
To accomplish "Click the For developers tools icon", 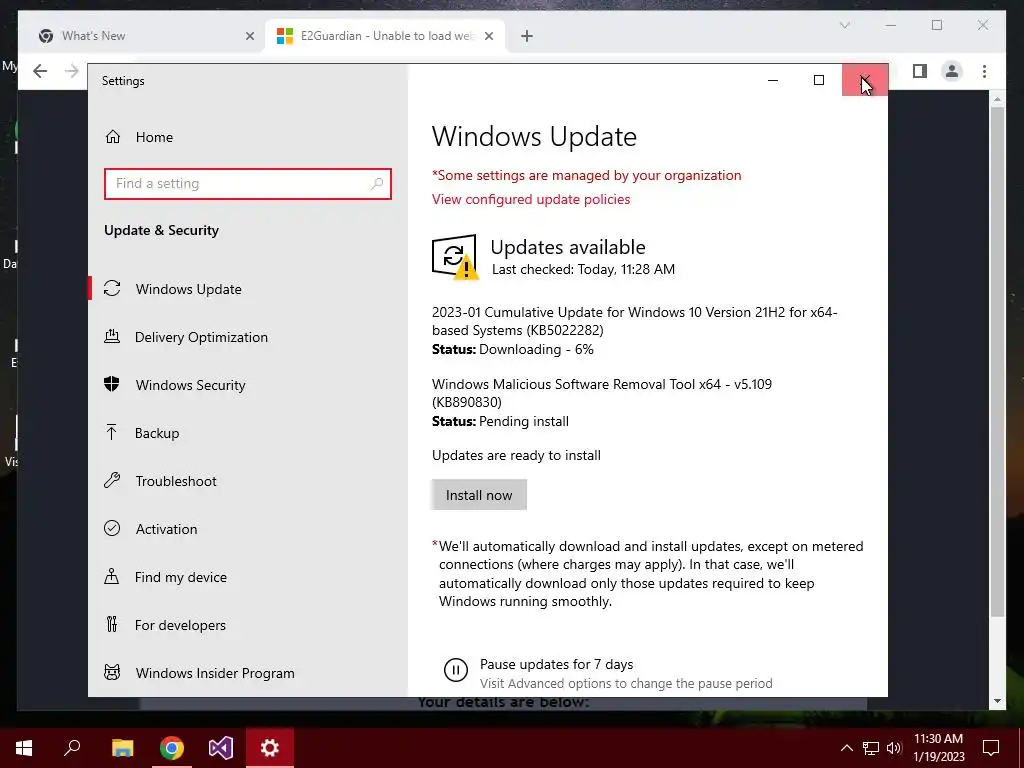I will [112, 624].
